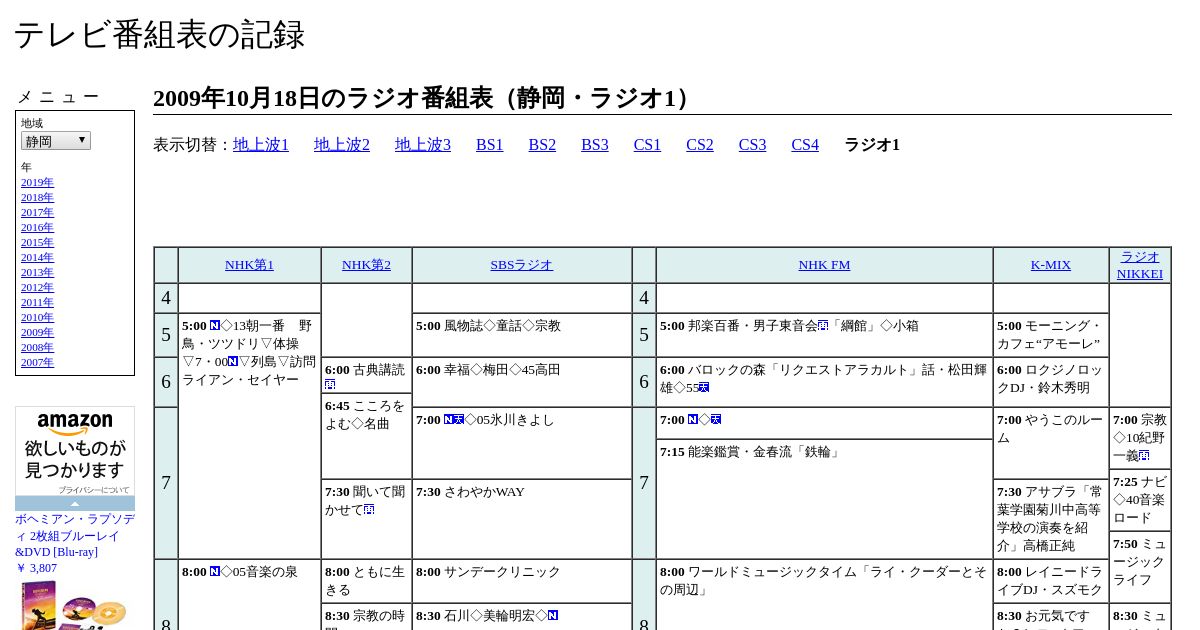Viewport: 1200px width, 630px height.
Task: Open the ボヘミアン・ラプソディ Blu-ray product link
Action: coord(75,535)
